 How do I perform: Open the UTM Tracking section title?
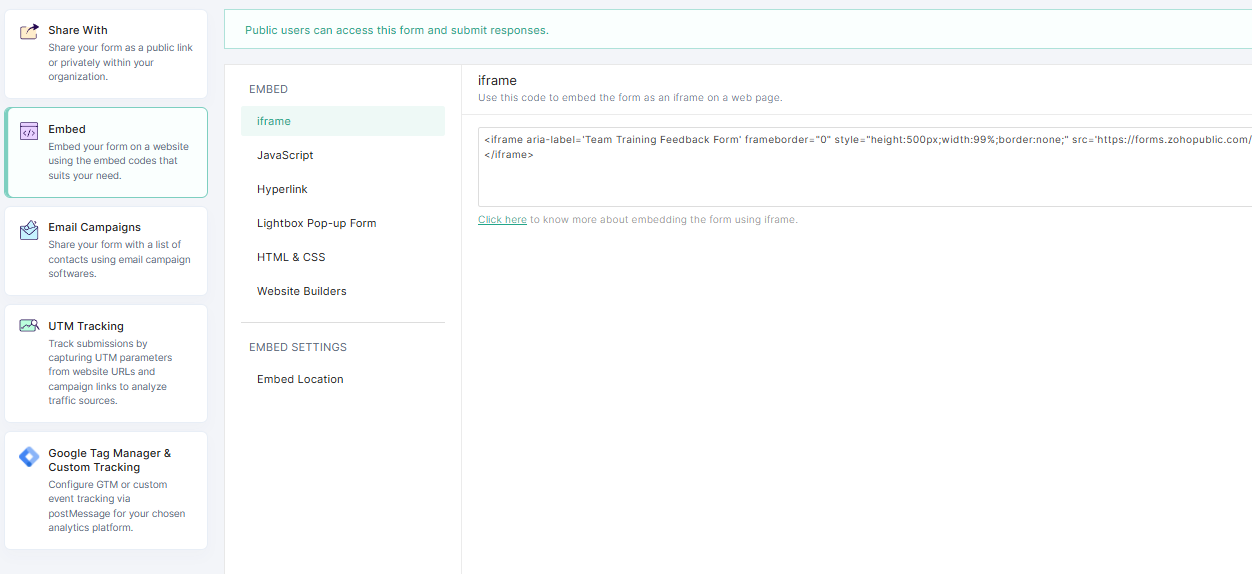(x=86, y=326)
